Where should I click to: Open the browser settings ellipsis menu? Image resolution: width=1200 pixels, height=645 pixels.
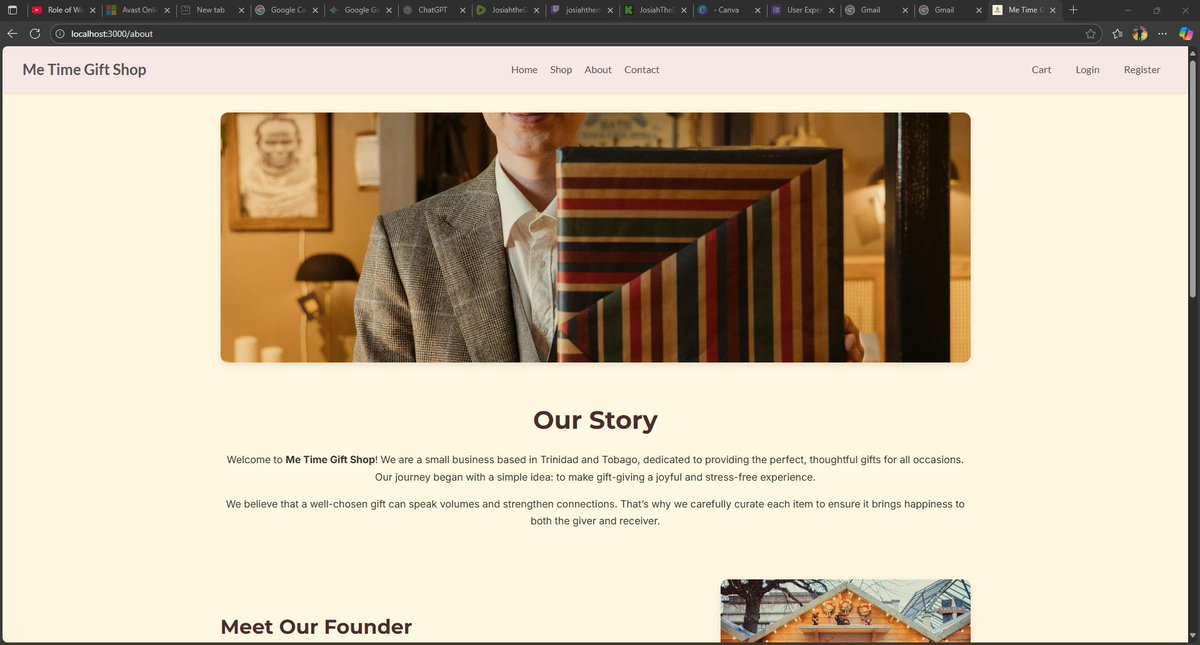click(1162, 33)
